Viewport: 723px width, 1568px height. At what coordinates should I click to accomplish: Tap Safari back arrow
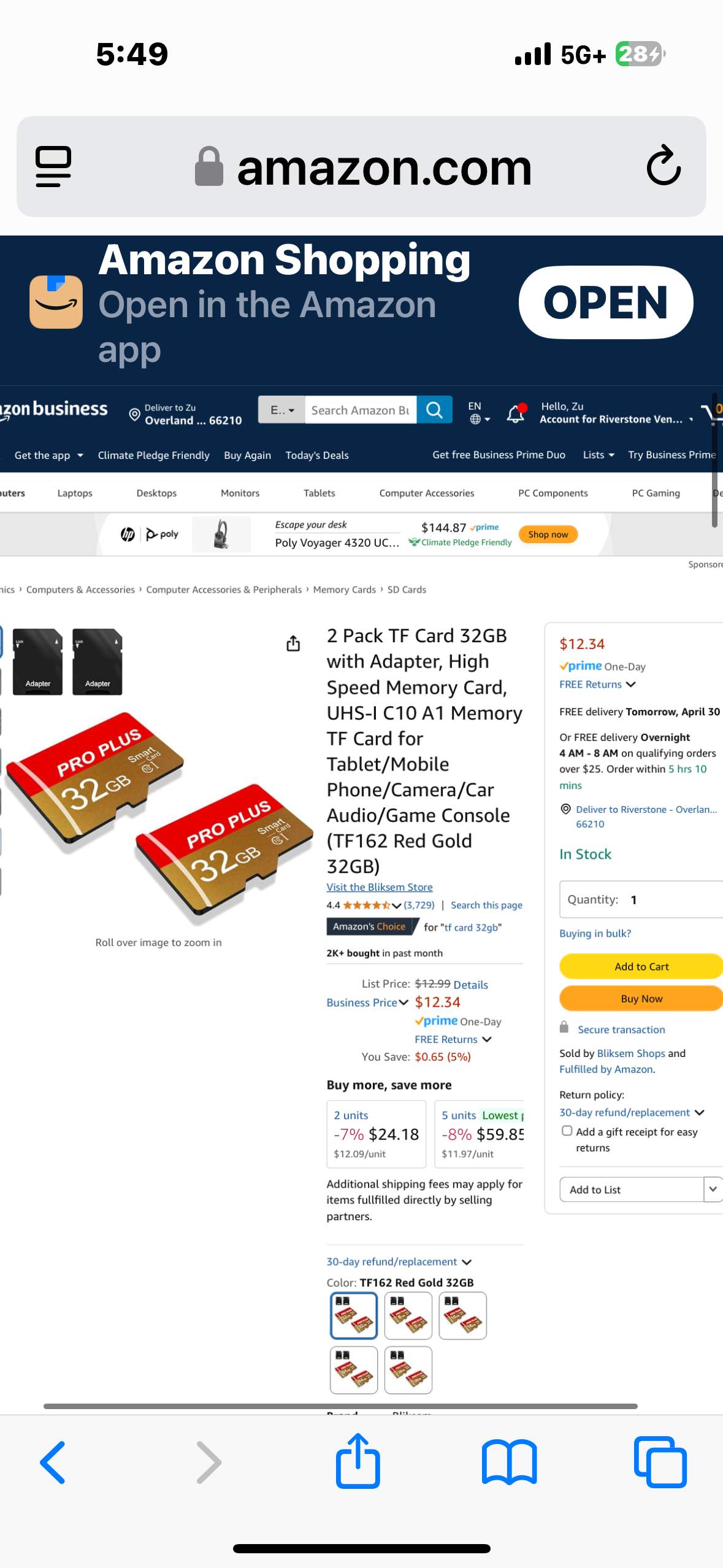53,1462
